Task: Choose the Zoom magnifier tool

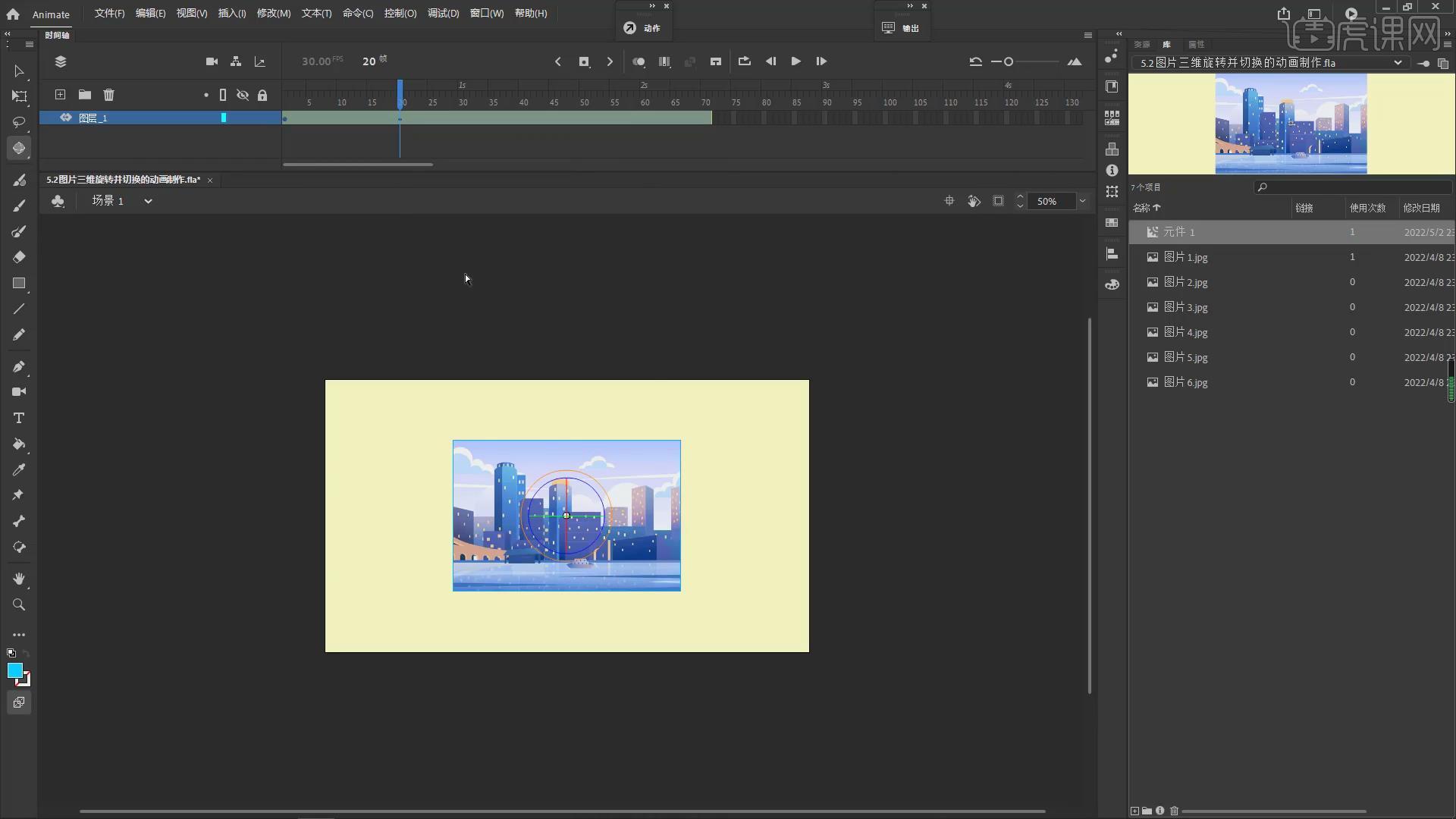Action: pos(19,604)
